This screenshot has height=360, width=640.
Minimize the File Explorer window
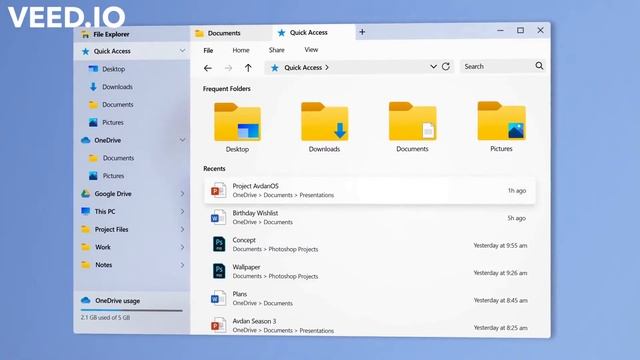click(500, 30)
